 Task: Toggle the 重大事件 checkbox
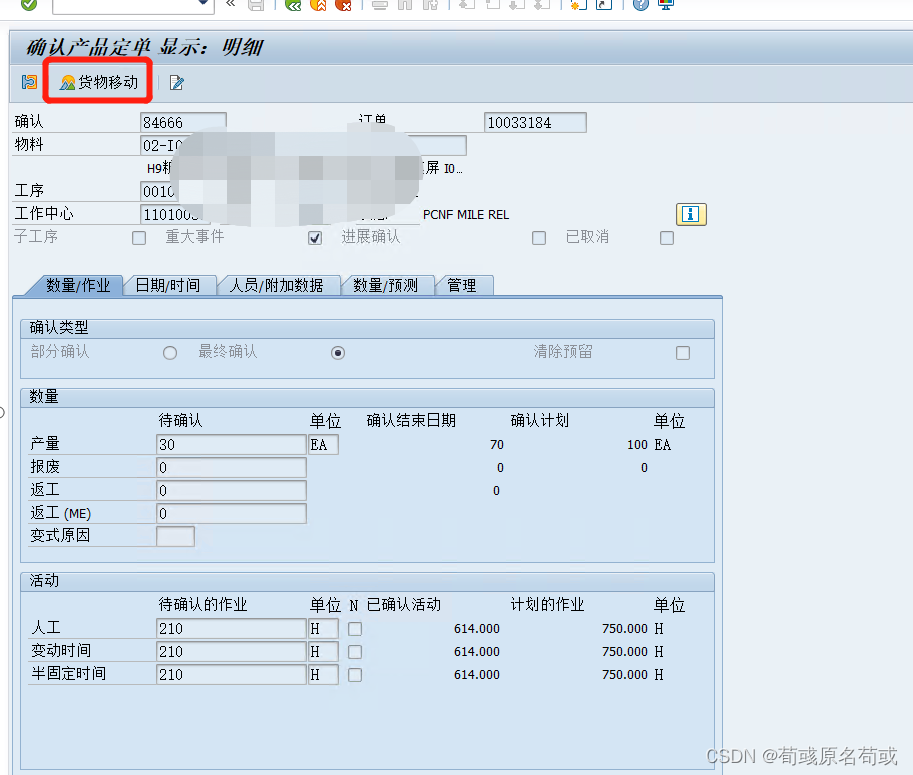click(315, 238)
